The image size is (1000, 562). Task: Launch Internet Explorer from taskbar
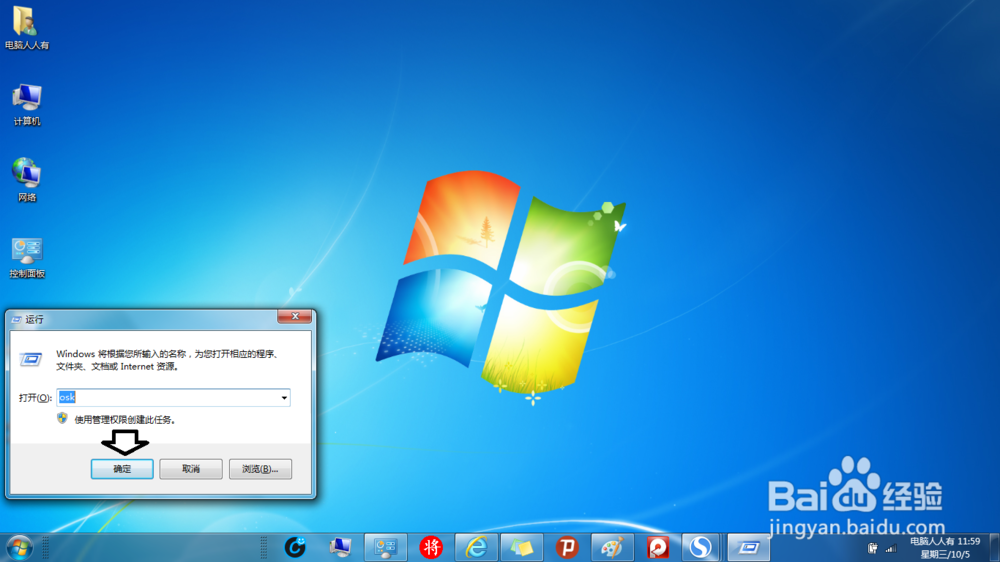(x=476, y=547)
